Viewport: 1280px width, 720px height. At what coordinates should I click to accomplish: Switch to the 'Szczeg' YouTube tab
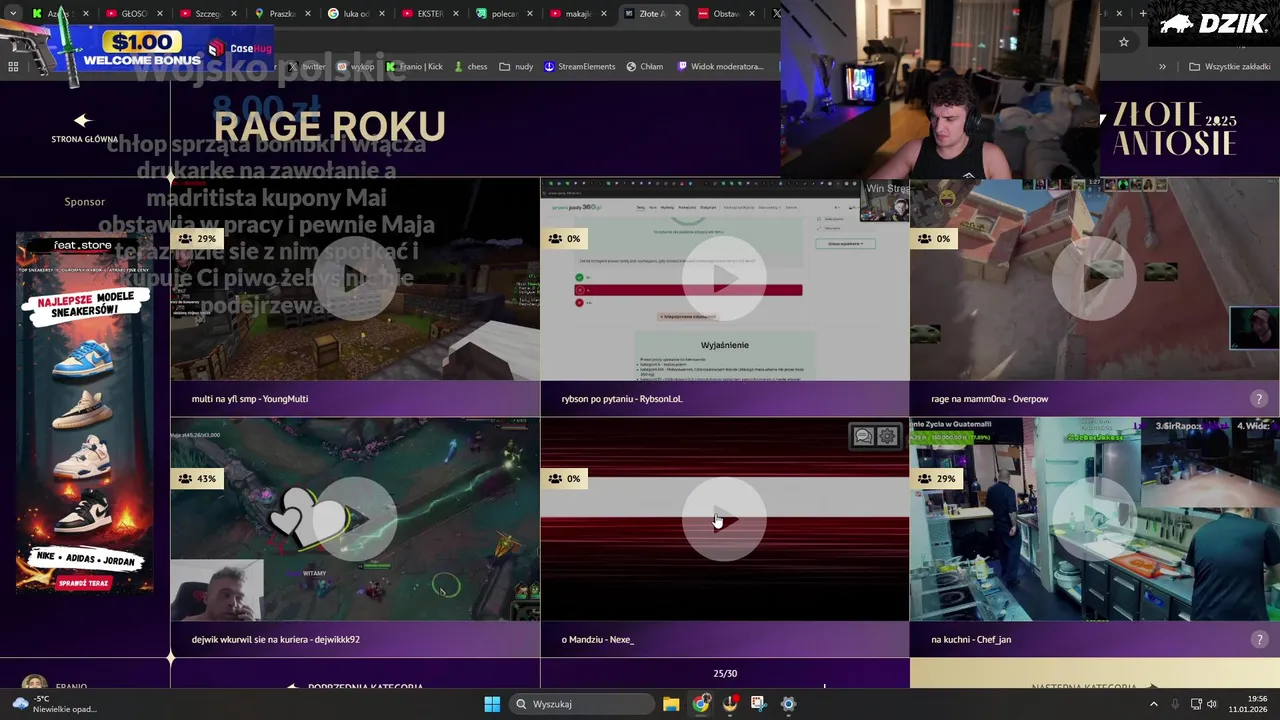[208, 14]
